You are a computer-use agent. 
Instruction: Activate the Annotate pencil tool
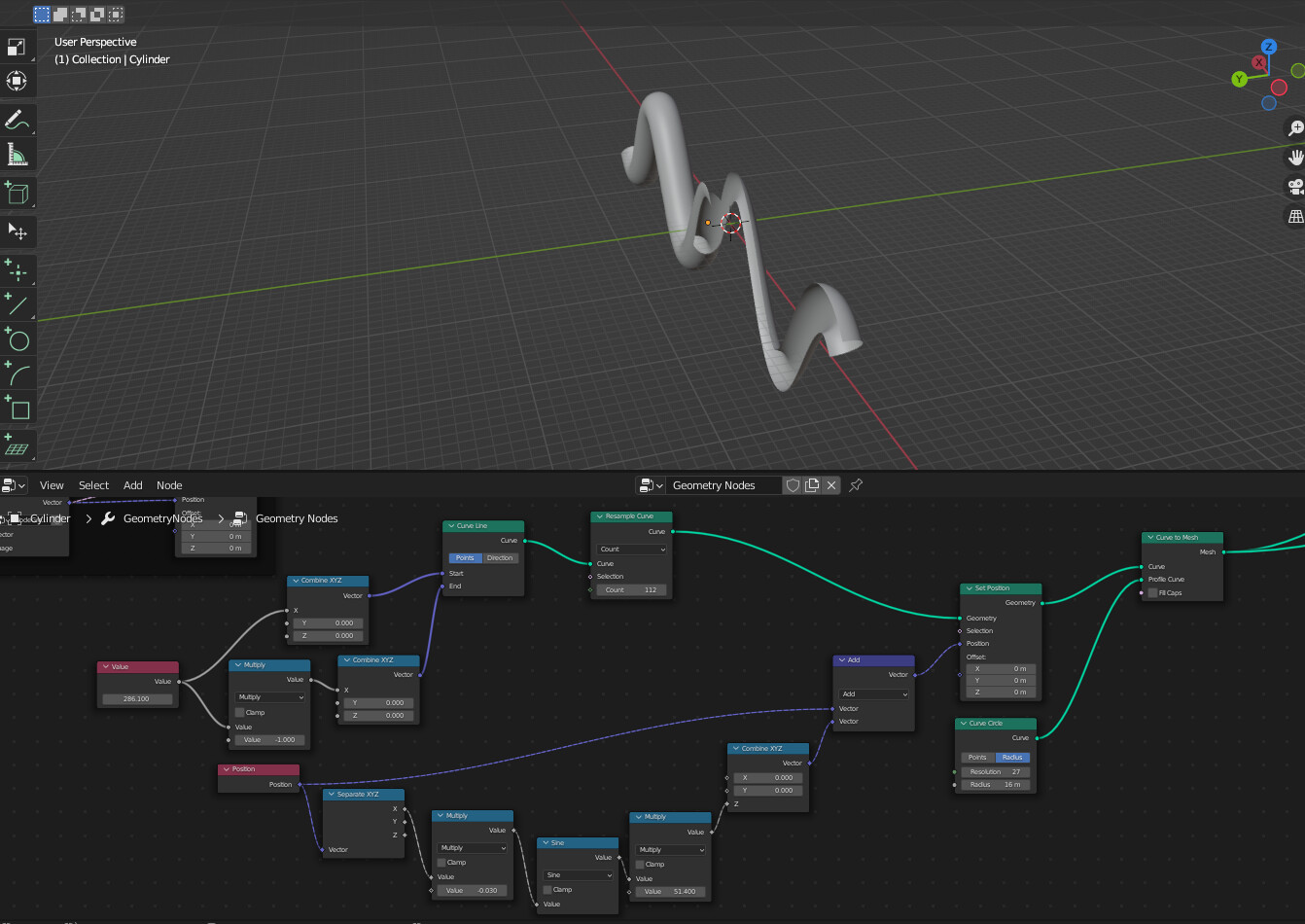tap(17, 121)
